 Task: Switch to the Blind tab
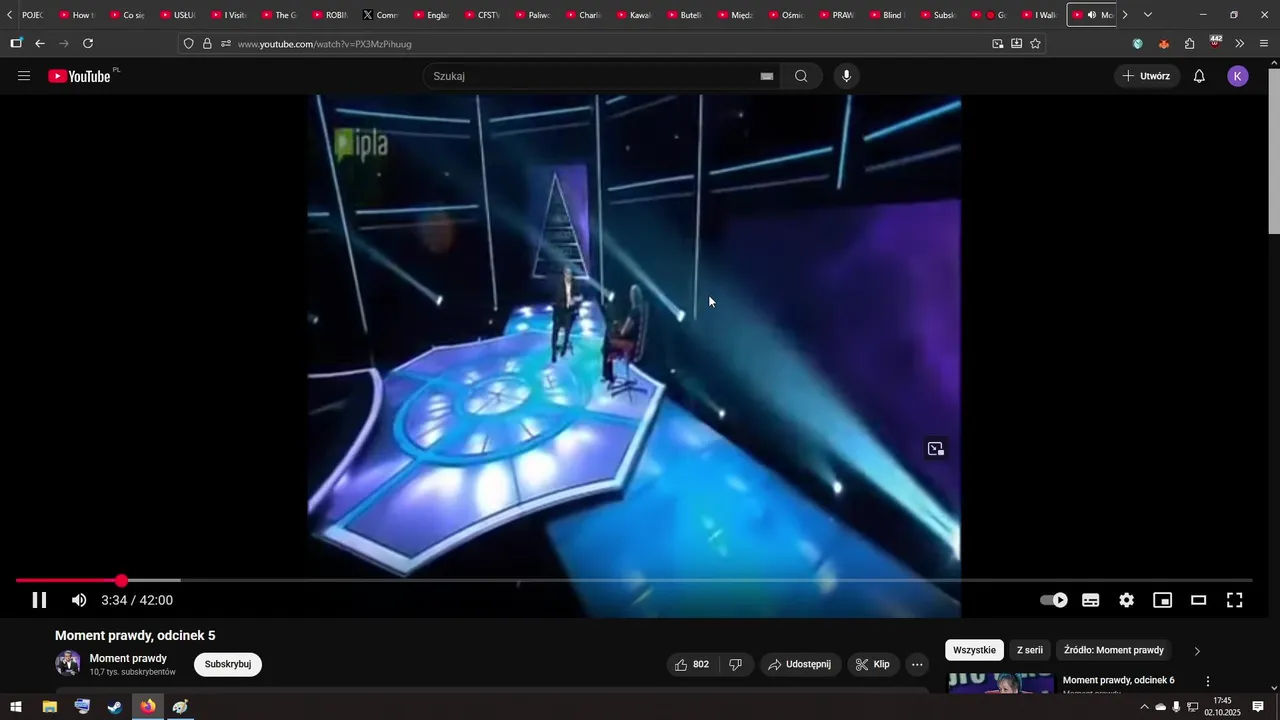[886, 15]
